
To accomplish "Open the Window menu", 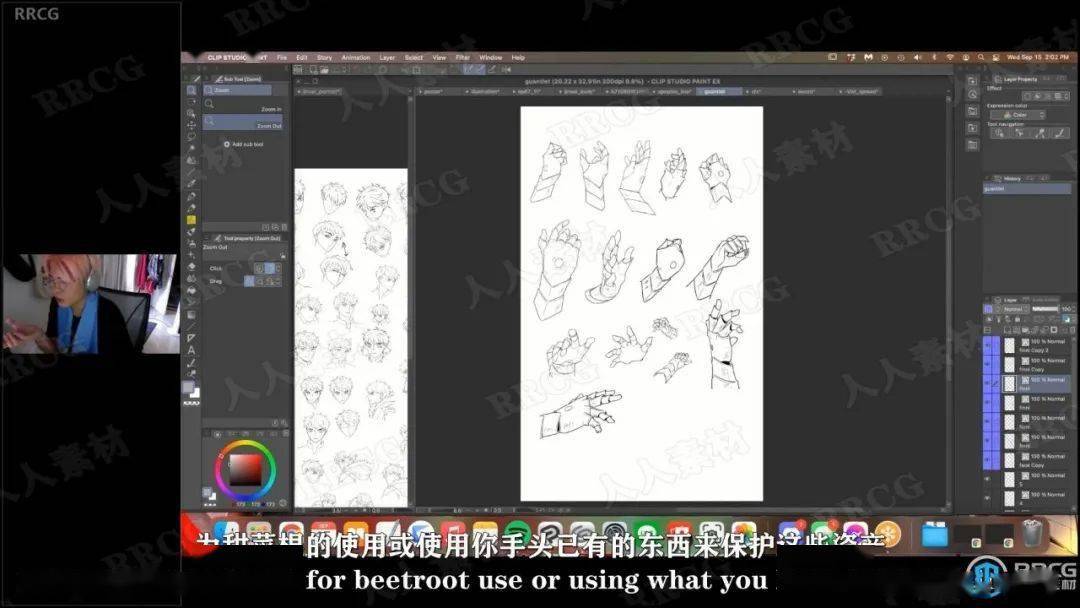I will [490, 58].
